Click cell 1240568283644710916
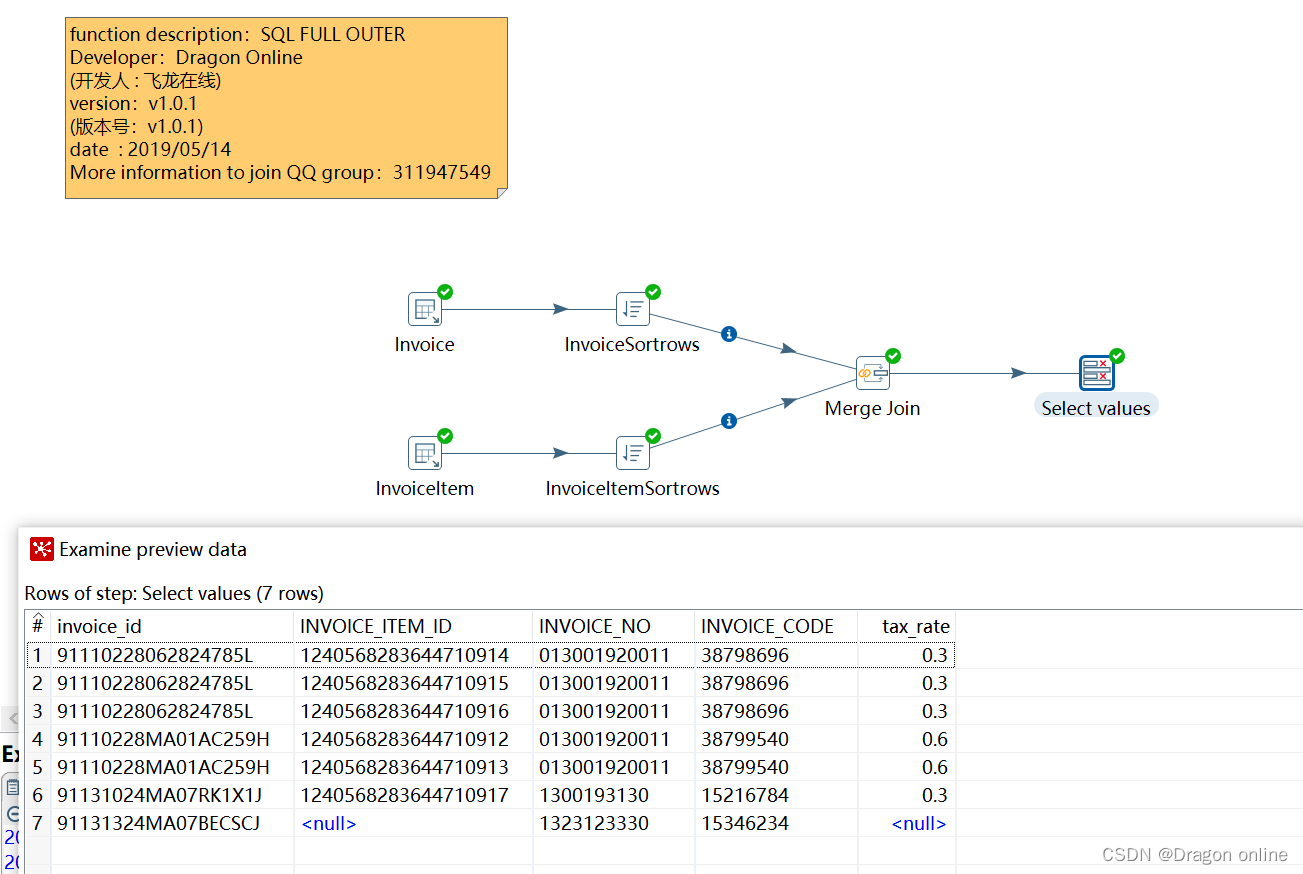This screenshot has height=874, width=1303. pyautogui.click(x=413, y=711)
